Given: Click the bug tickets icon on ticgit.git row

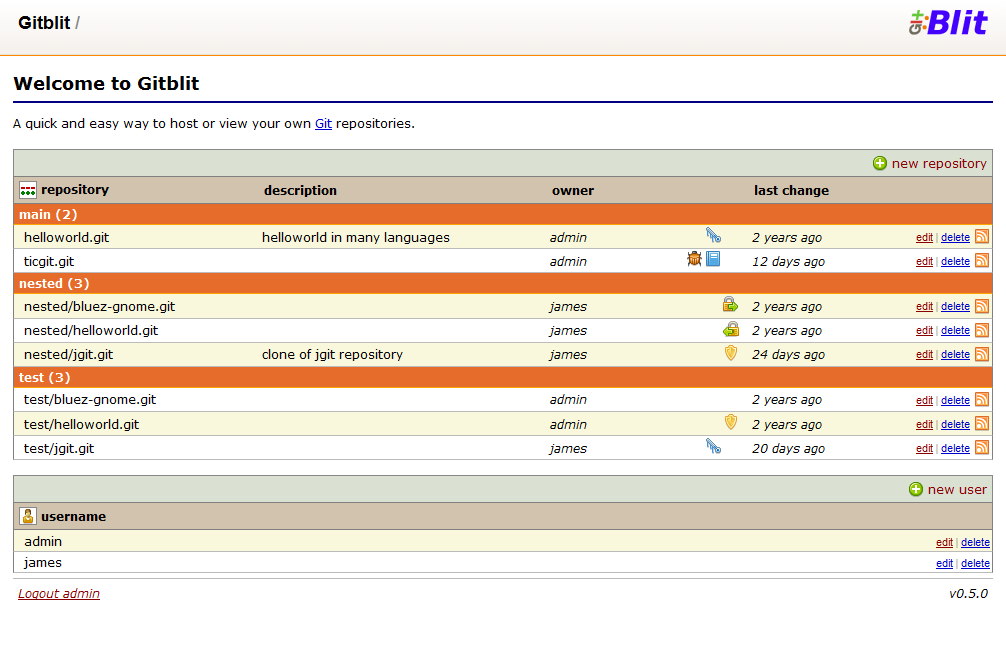Looking at the screenshot, I should pyautogui.click(x=694, y=259).
